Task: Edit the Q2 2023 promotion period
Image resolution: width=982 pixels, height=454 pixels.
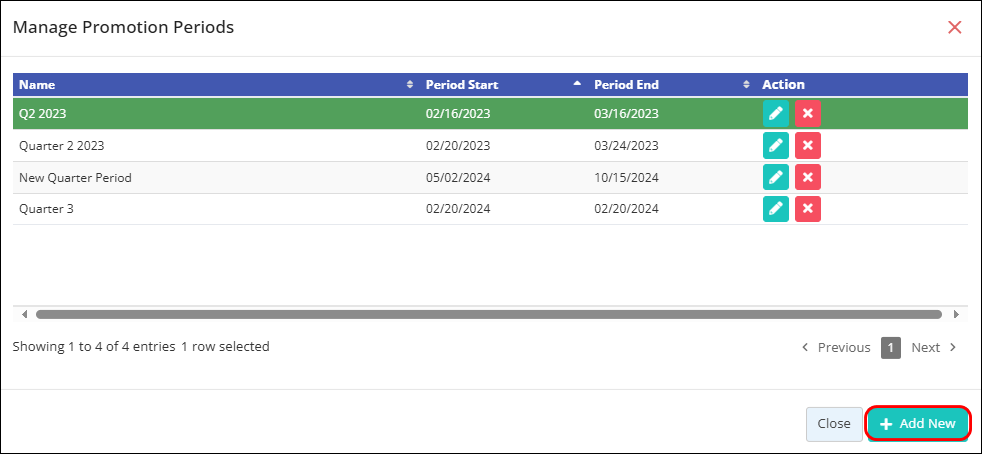Action: tap(775, 114)
